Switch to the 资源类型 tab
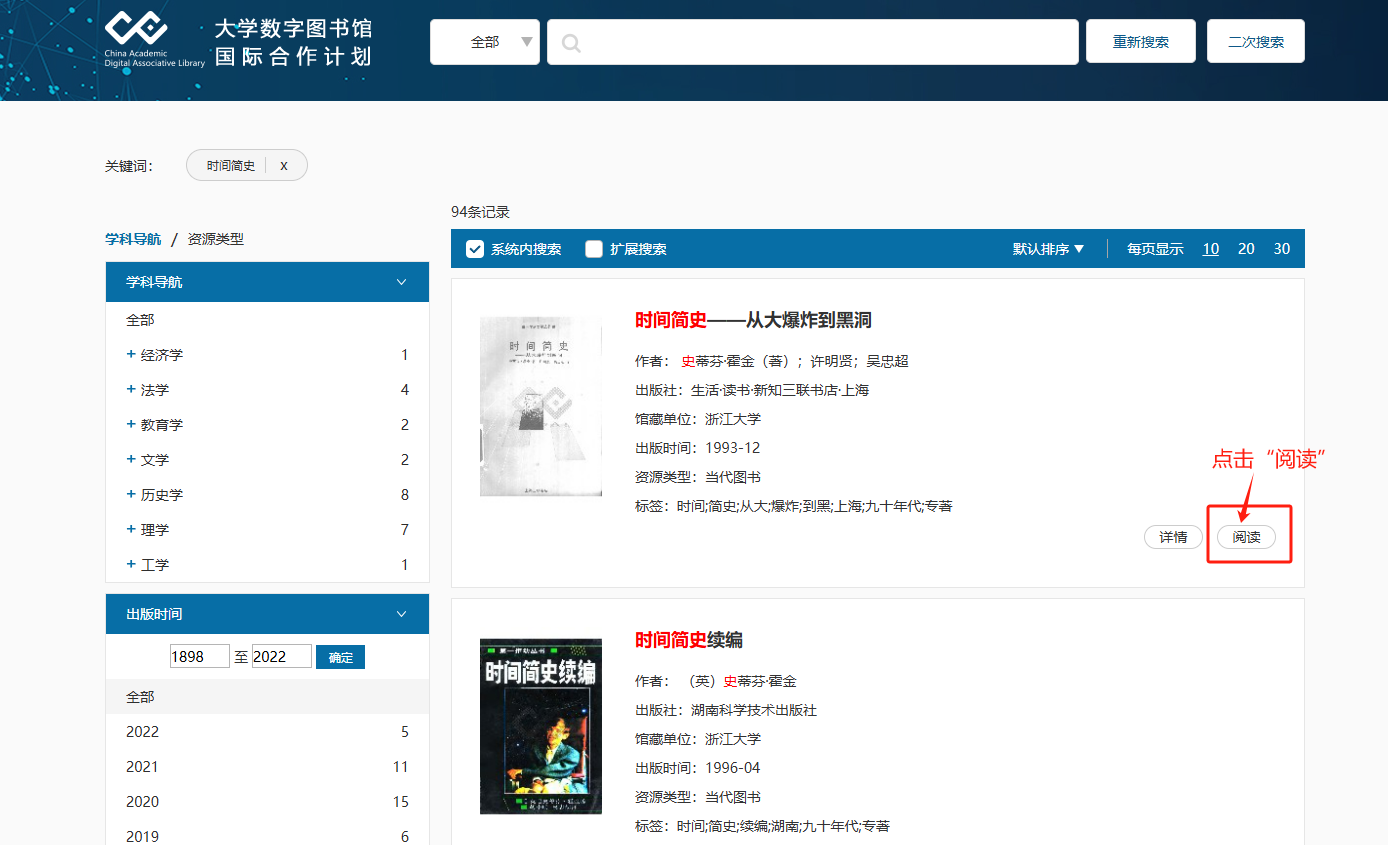 215,239
